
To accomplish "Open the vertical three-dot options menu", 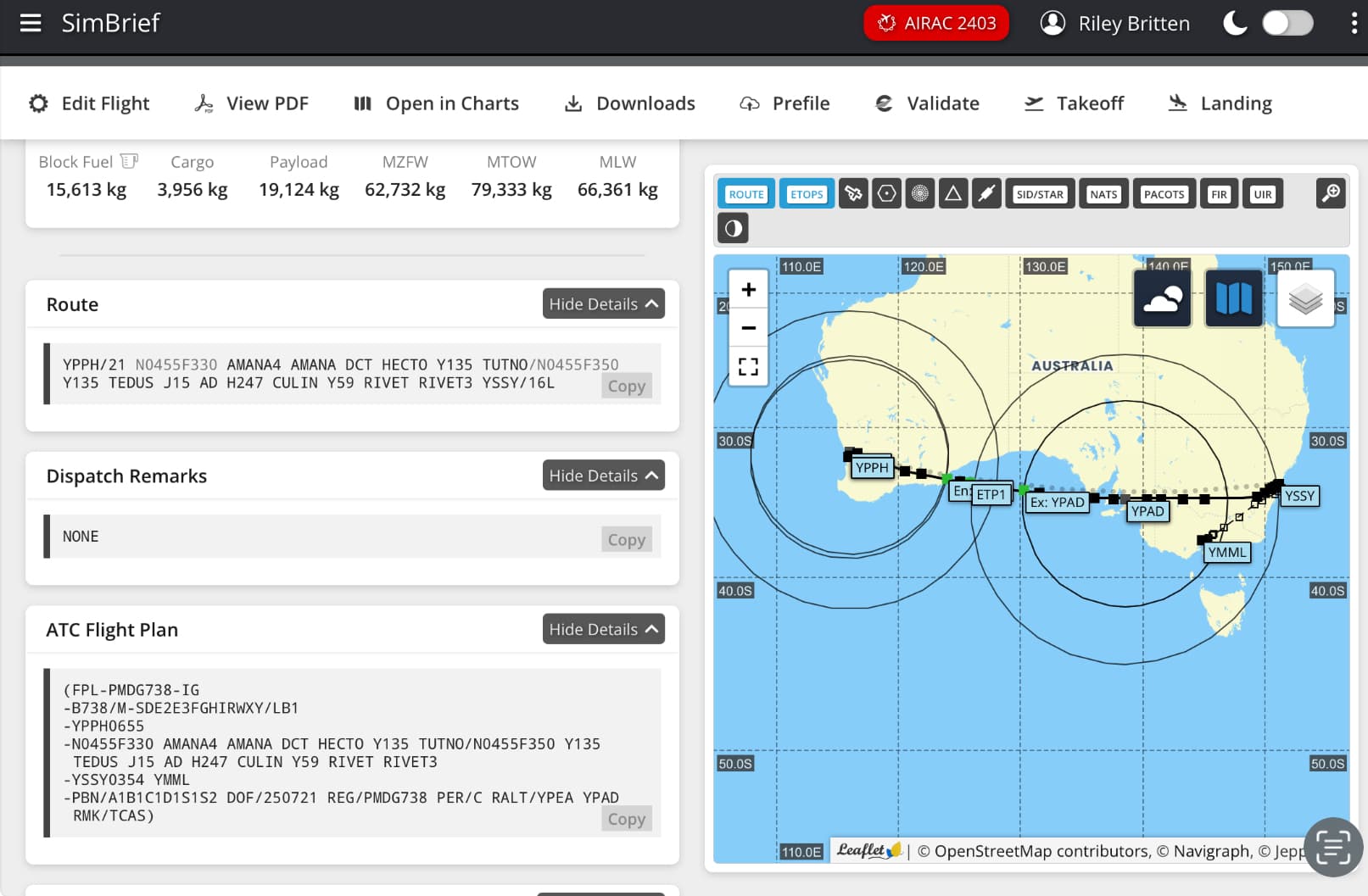I will [1354, 23].
